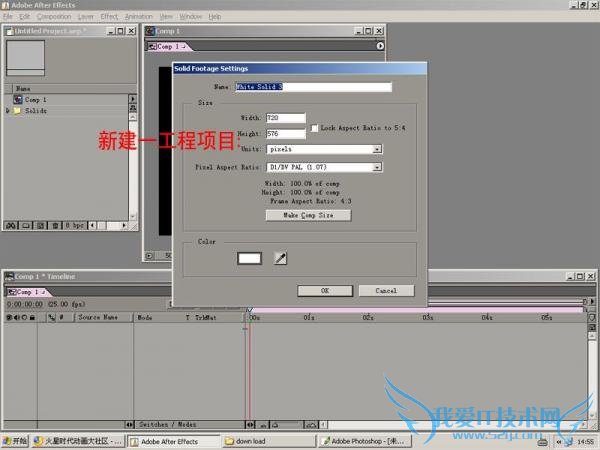
Task: Open the Layer menu
Action: [x=86, y=16]
